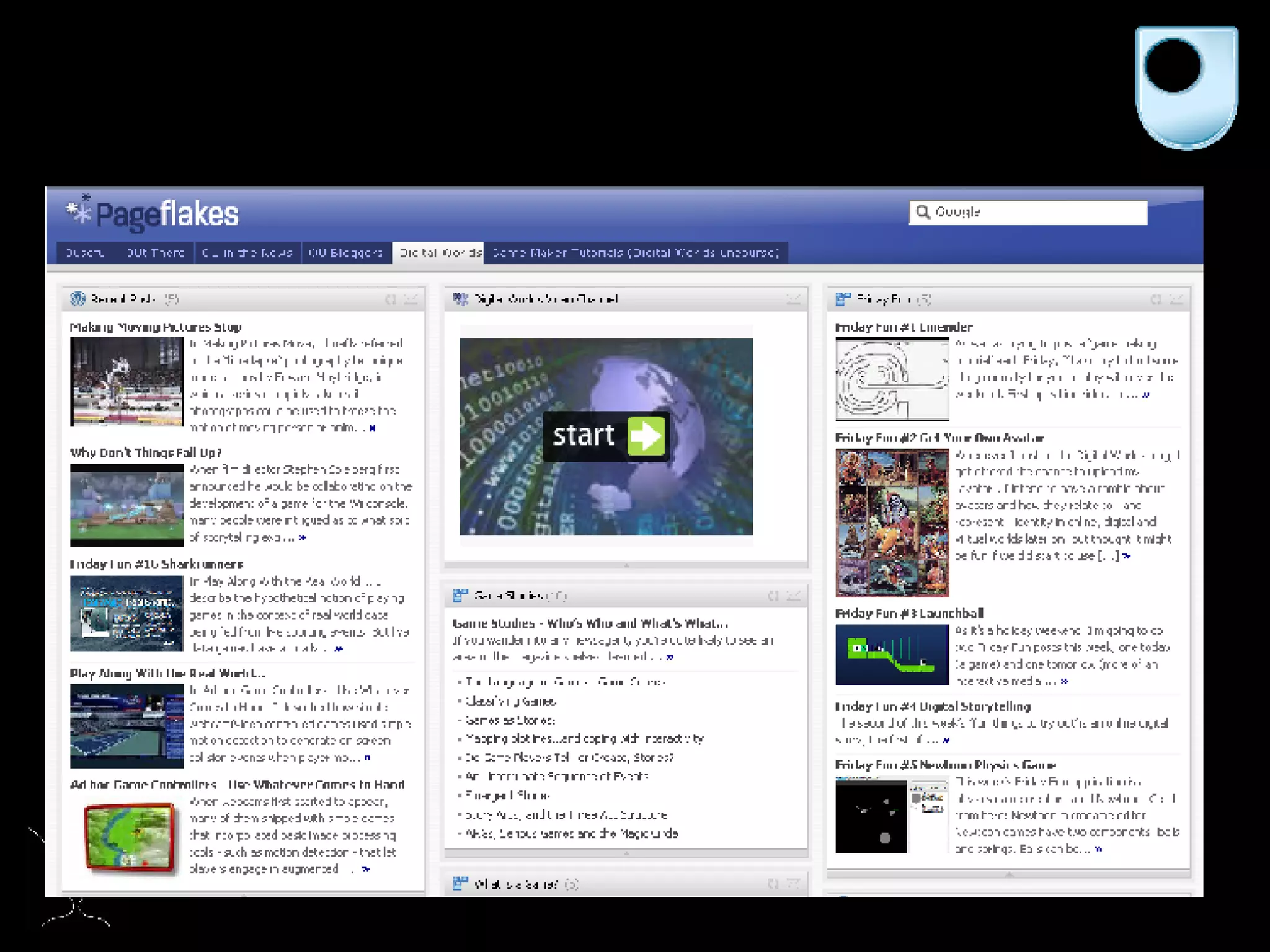Image resolution: width=1270 pixels, height=952 pixels.
Task: Open 'Why Don't Things Fall Up?' post
Action: [x=146, y=452]
